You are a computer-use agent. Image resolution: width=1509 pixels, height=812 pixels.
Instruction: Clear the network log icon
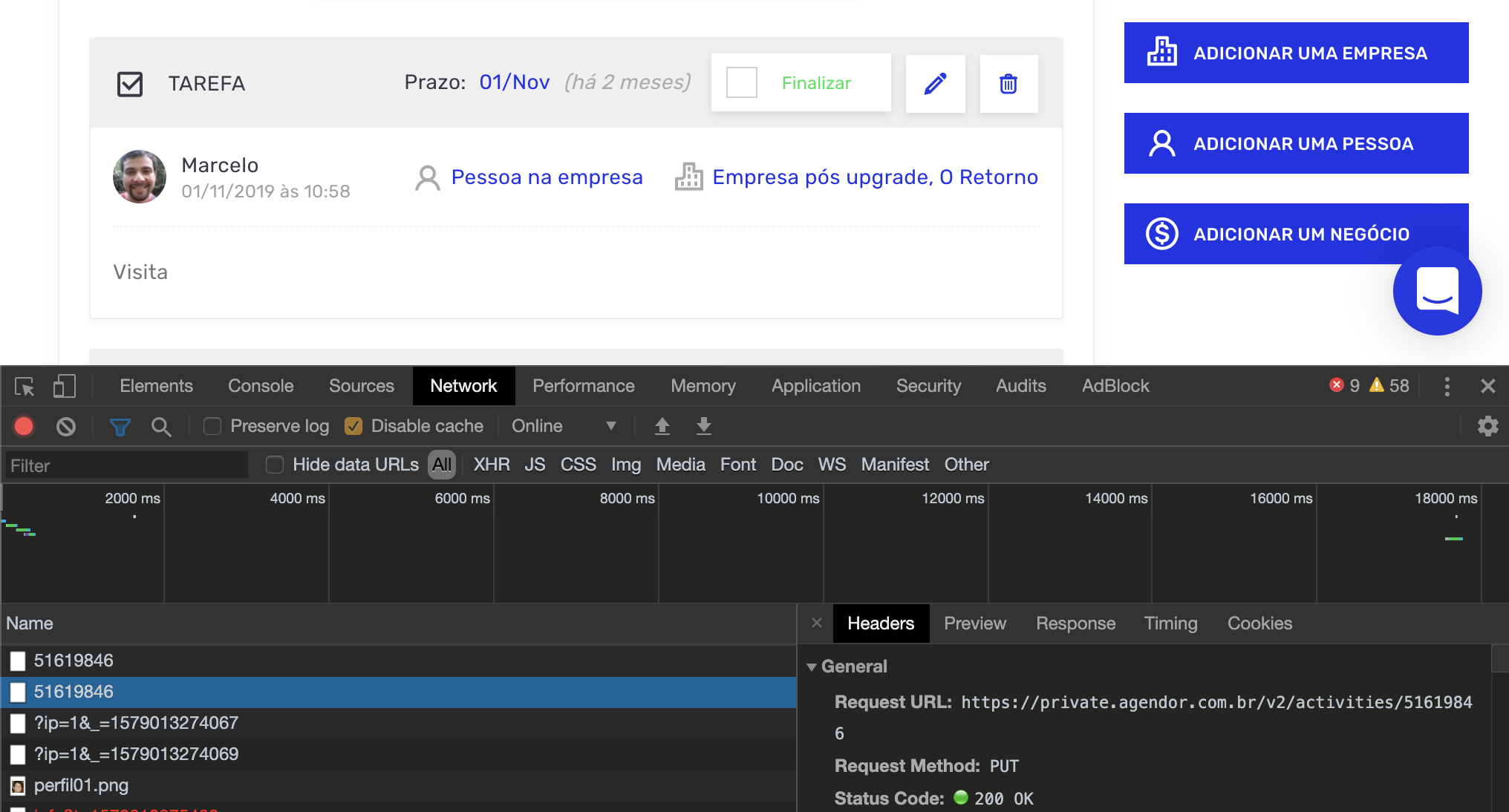tap(66, 426)
